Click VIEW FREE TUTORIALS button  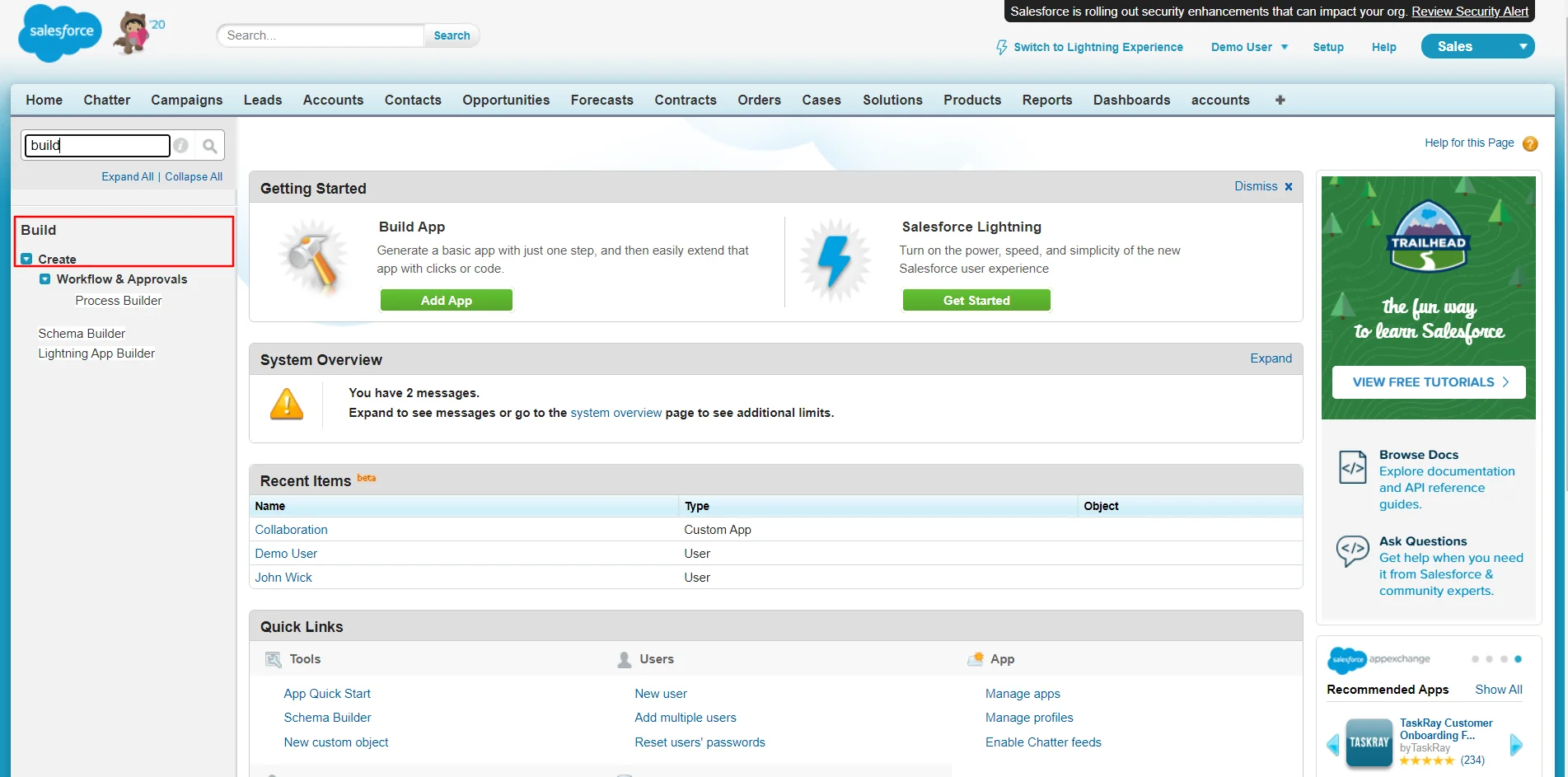click(x=1429, y=382)
